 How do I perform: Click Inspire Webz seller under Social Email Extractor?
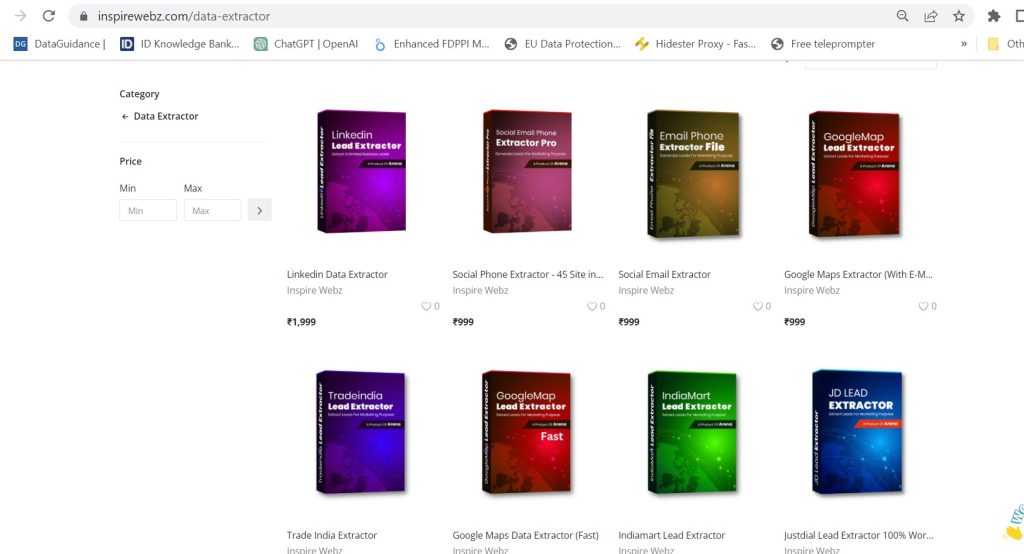pos(646,290)
